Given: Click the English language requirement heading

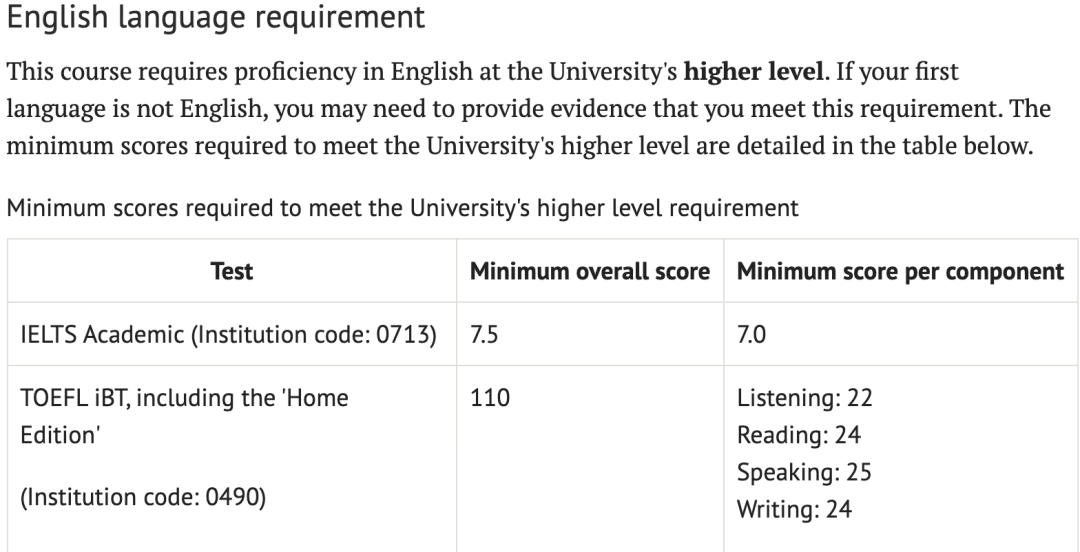Looking at the screenshot, I should pos(216,17).
